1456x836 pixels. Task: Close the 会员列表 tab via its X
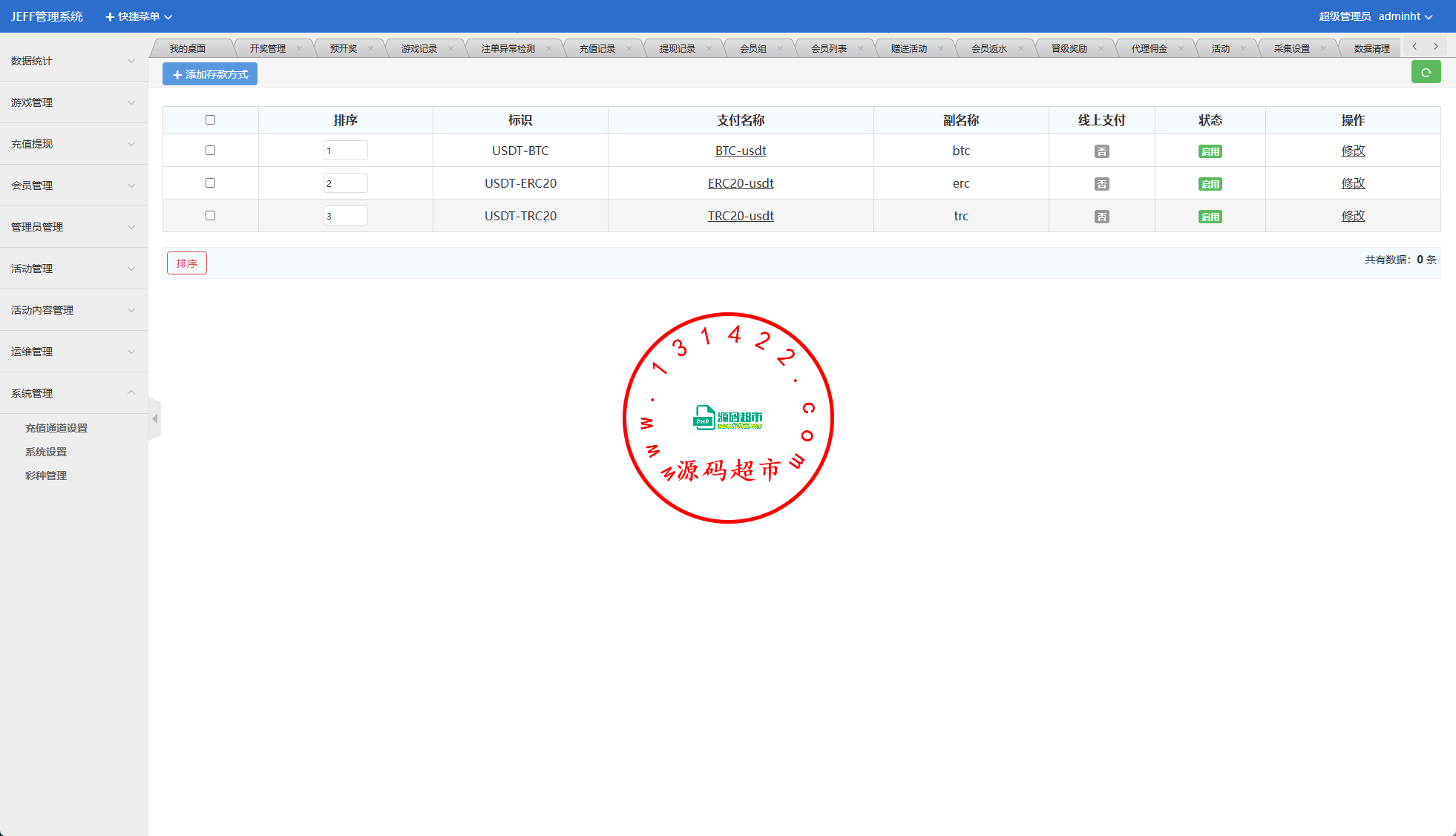click(x=860, y=49)
